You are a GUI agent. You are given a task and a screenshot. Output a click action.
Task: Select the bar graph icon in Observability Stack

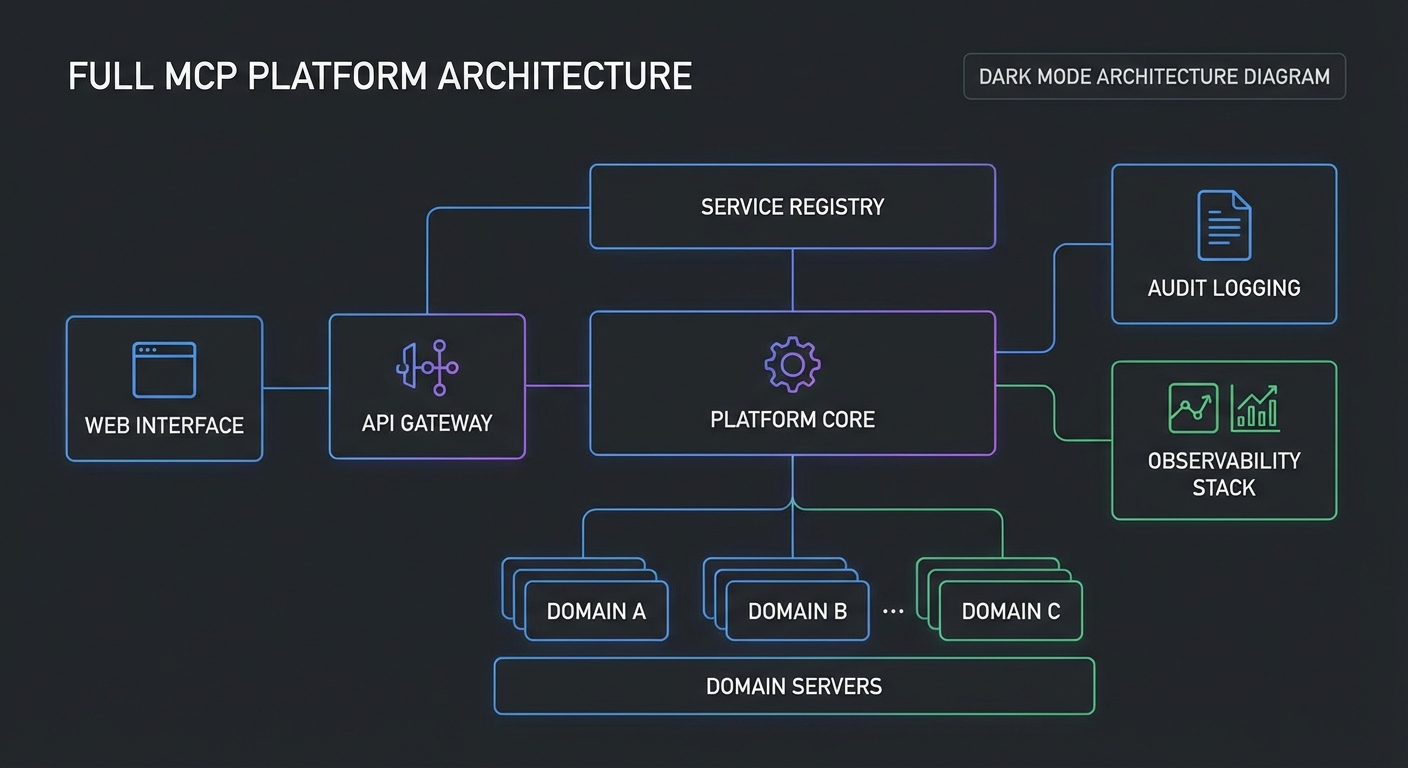coord(1256,407)
